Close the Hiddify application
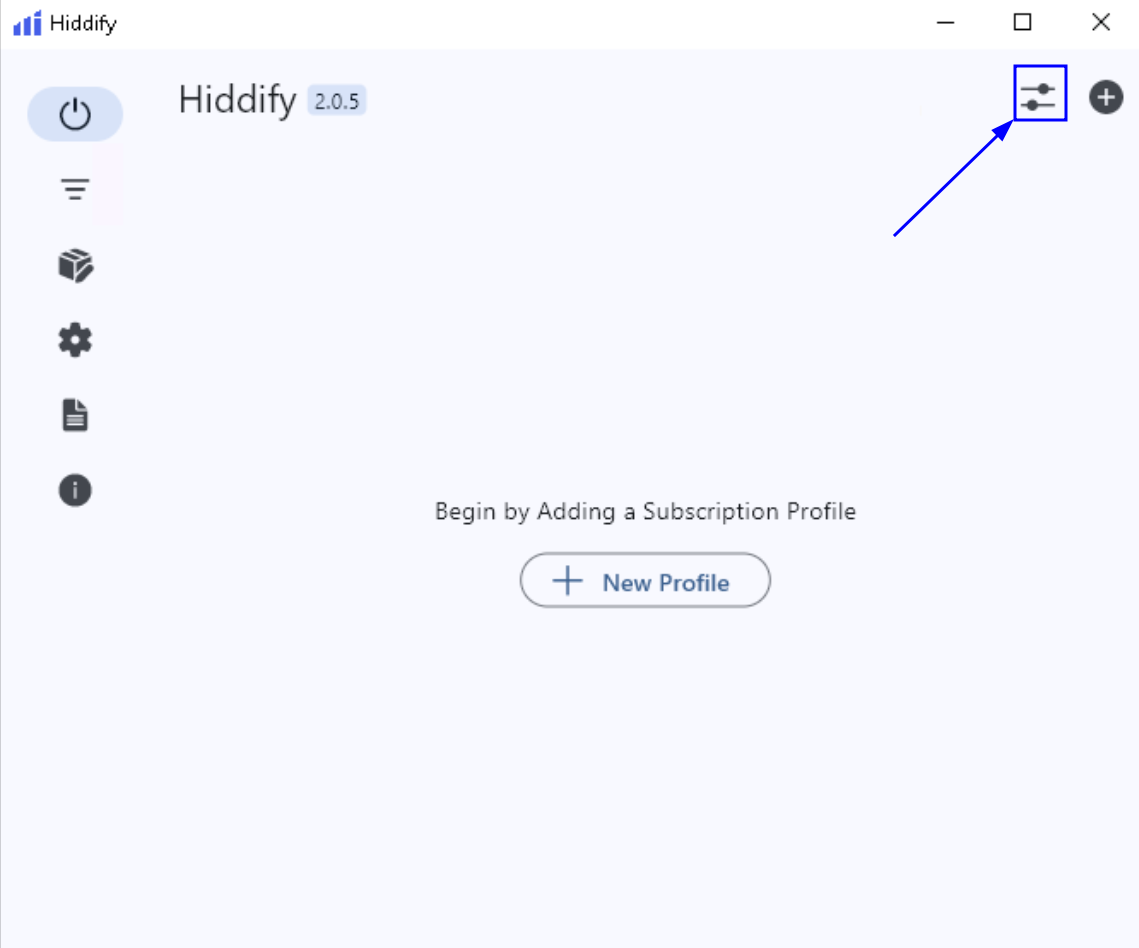Image resolution: width=1139 pixels, height=948 pixels. (1100, 21)
